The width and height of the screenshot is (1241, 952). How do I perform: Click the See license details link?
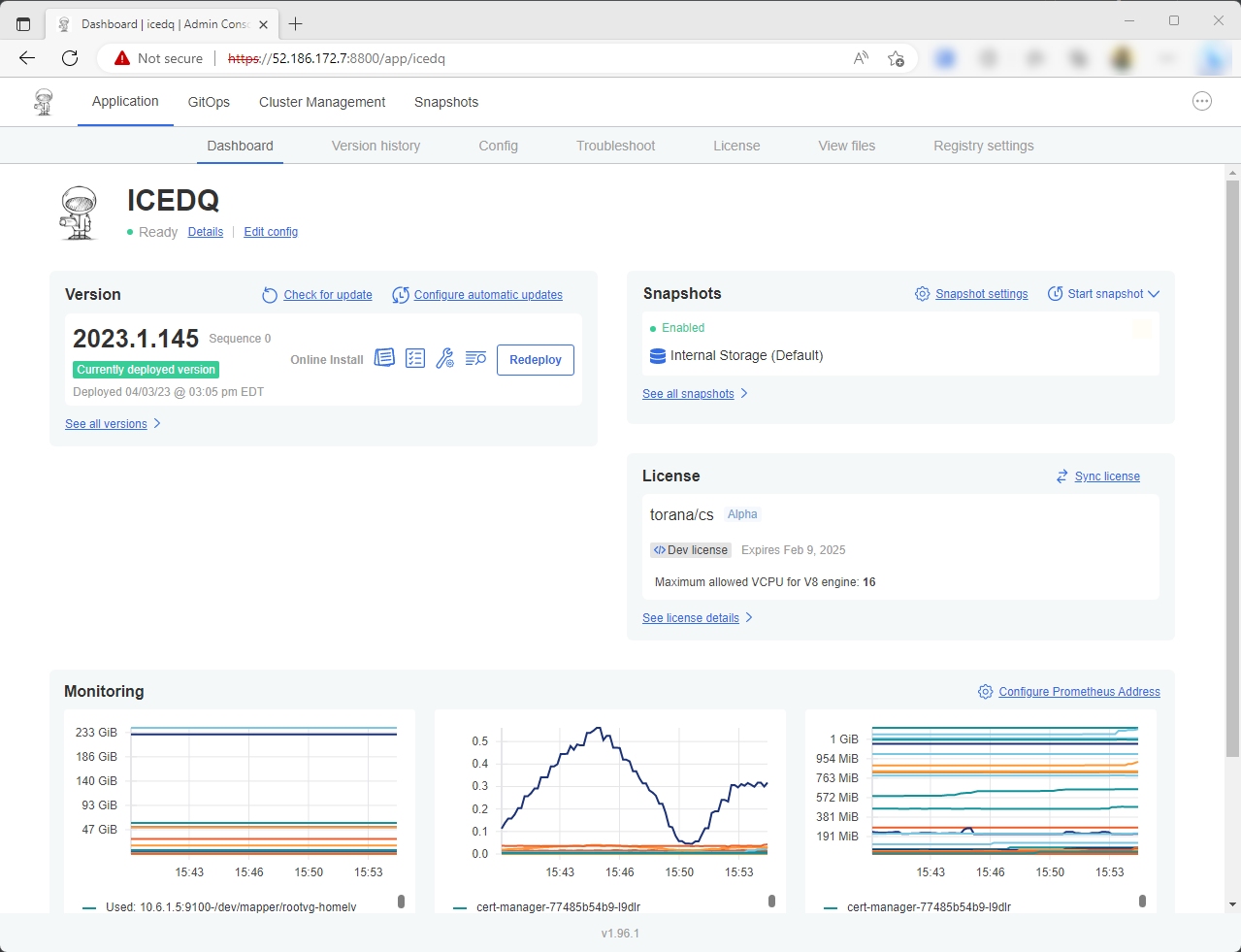[x=691, y=618]
